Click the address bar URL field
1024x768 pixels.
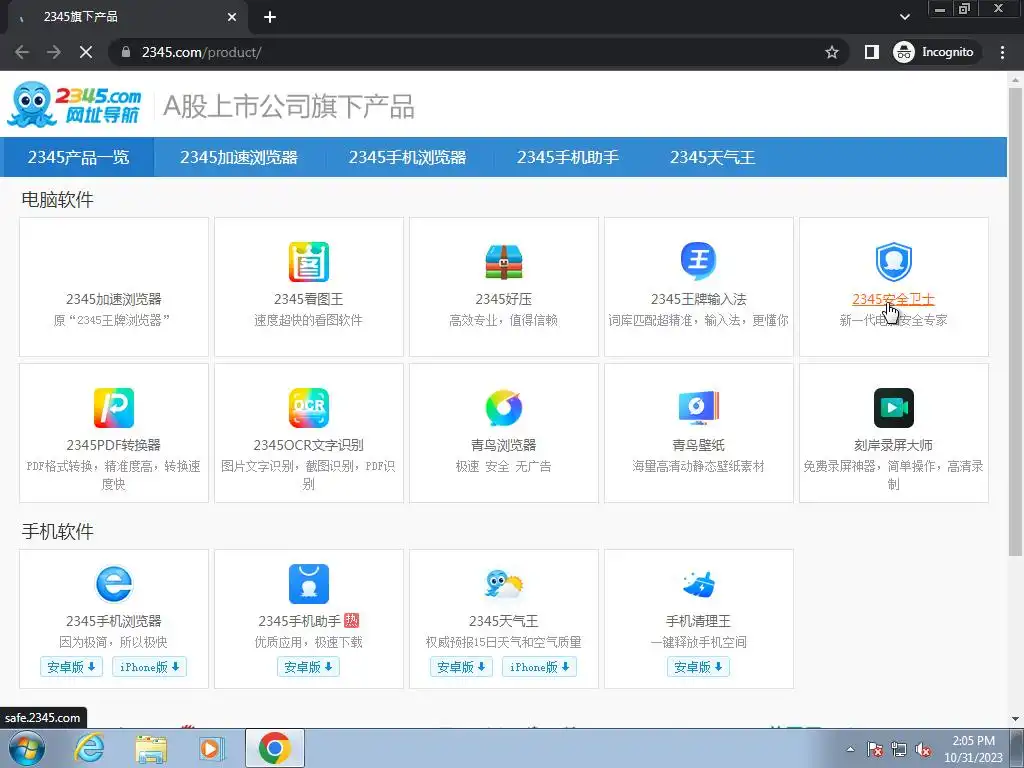[x=477, y=52]
